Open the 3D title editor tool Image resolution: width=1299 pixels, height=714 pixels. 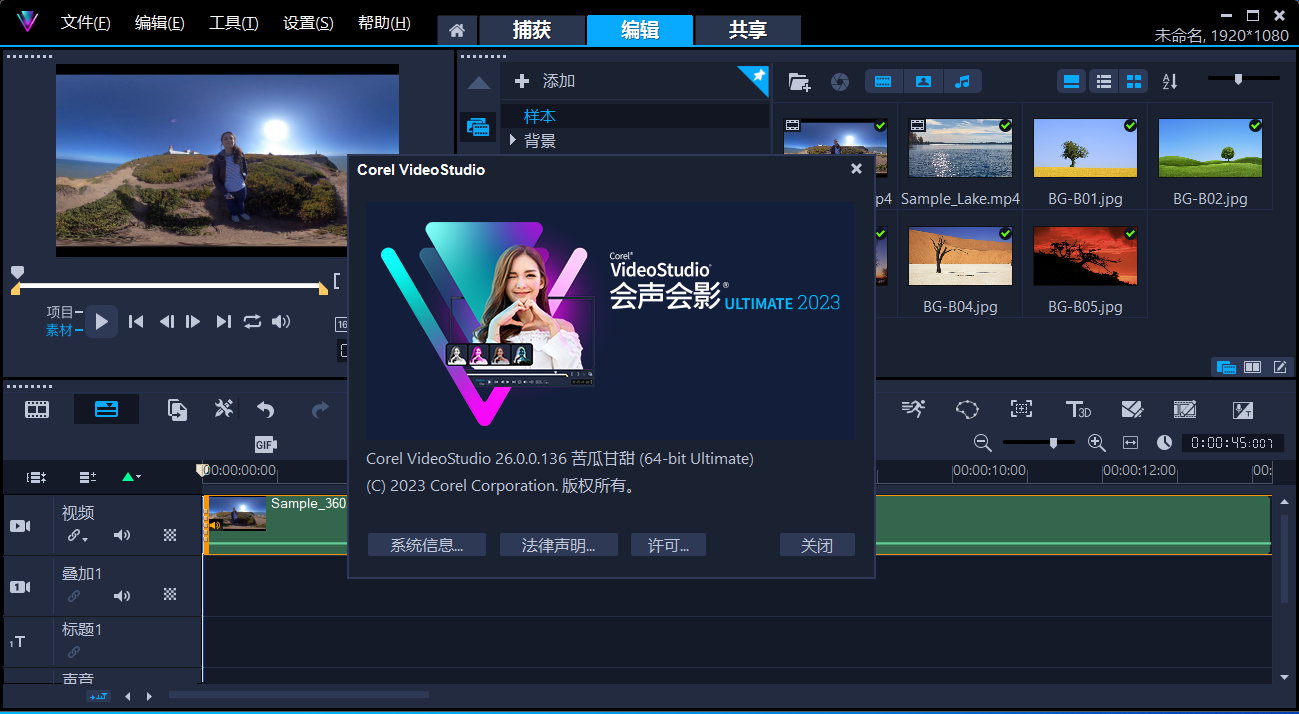click(x=1077, y=409)
